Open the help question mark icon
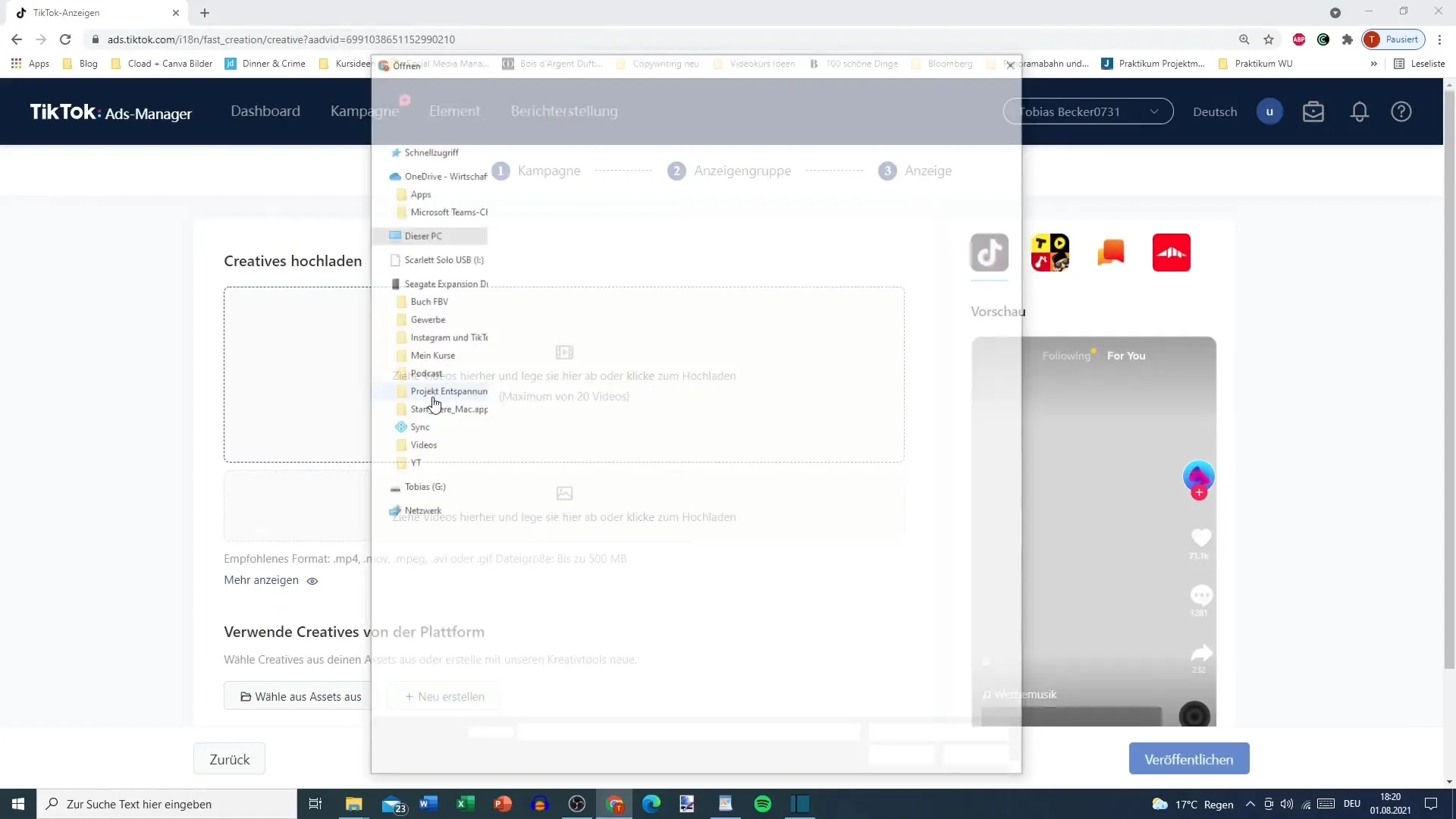 tap(1401, 111)
